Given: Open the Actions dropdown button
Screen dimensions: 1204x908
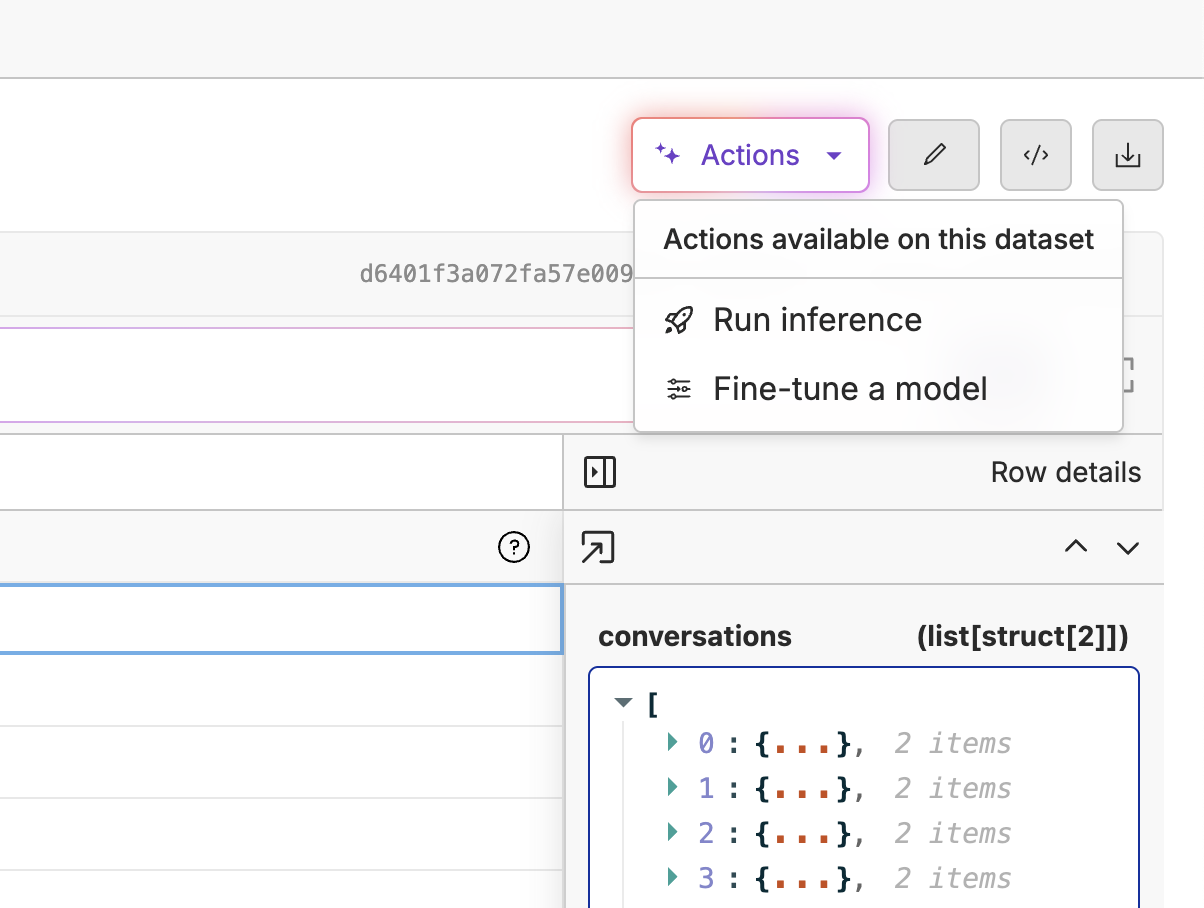Looking at the screenshot, I should point(750,155).
